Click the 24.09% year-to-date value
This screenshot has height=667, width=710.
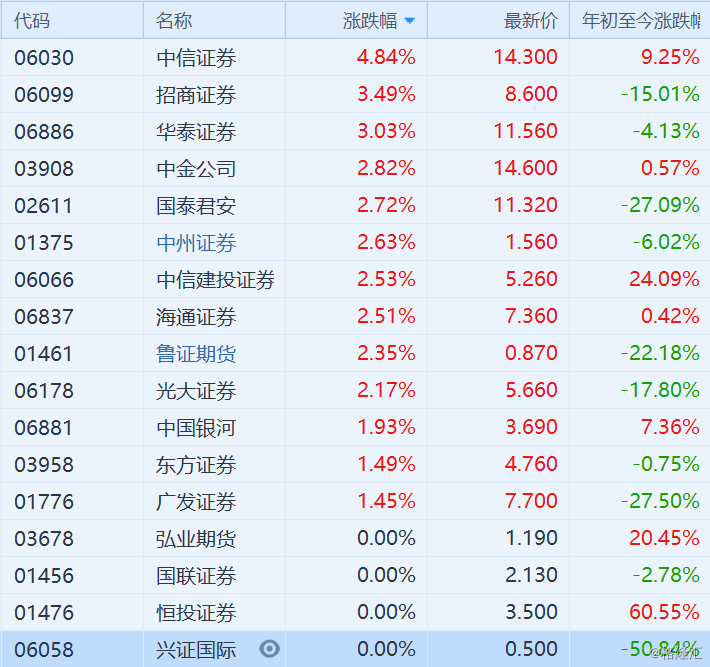click(x=665, y=279)
